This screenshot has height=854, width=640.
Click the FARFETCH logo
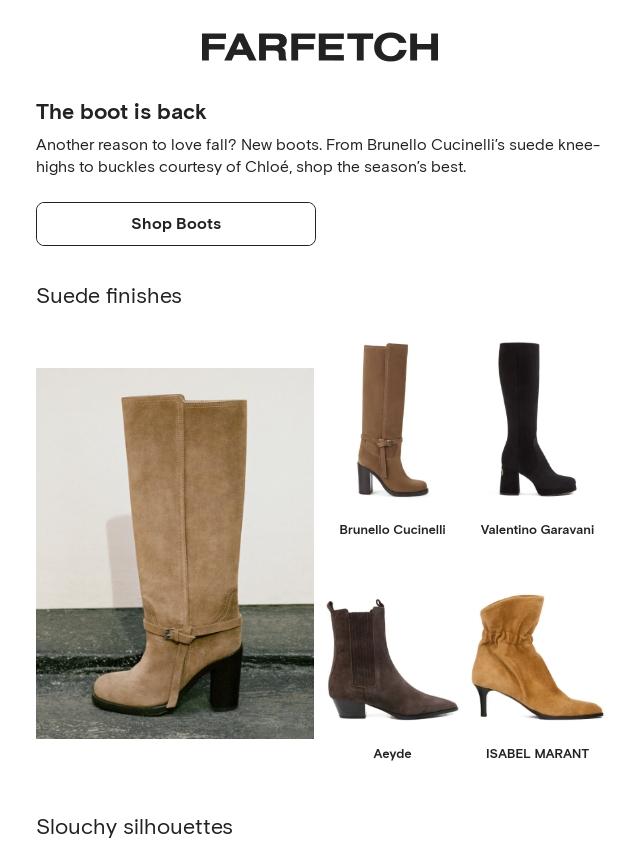pyautogui.click(x=320, y=47)
